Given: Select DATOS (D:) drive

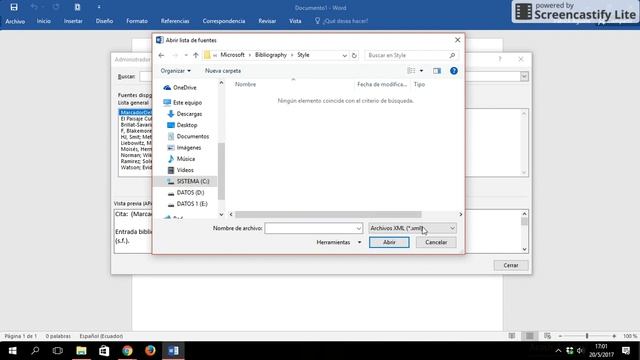Looking at the screenshot, I should pyautogui.click(x=186, y=192).
